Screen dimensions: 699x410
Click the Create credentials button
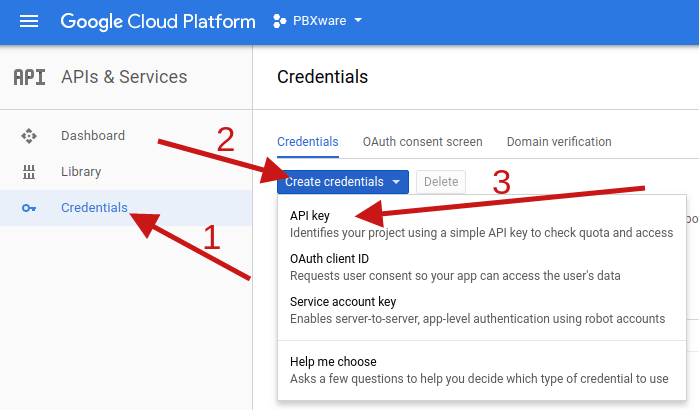[343, 182]
